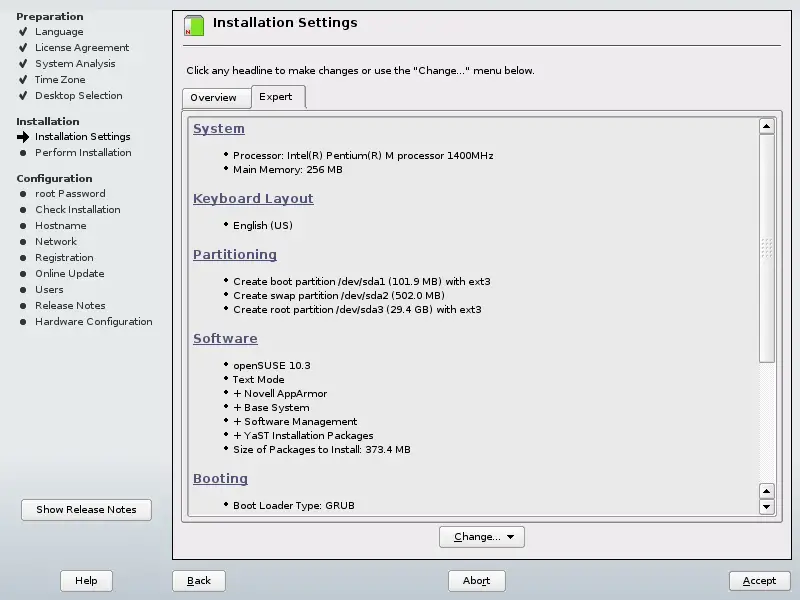Switch to the Overview tab
This screenshot has height=600, width=800.
click(216, 97)
